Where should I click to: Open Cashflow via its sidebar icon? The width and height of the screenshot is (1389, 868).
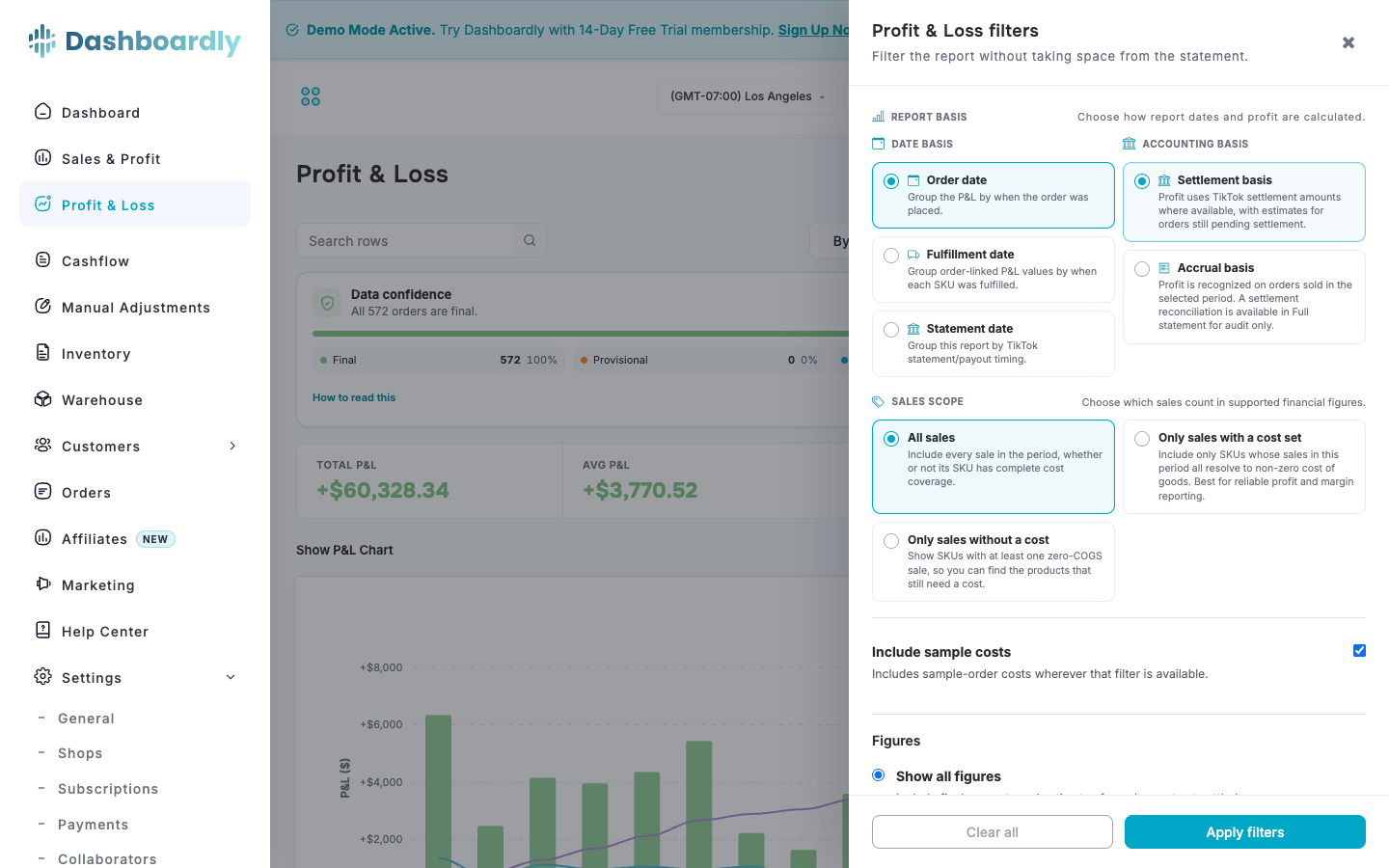coord(42,259)
